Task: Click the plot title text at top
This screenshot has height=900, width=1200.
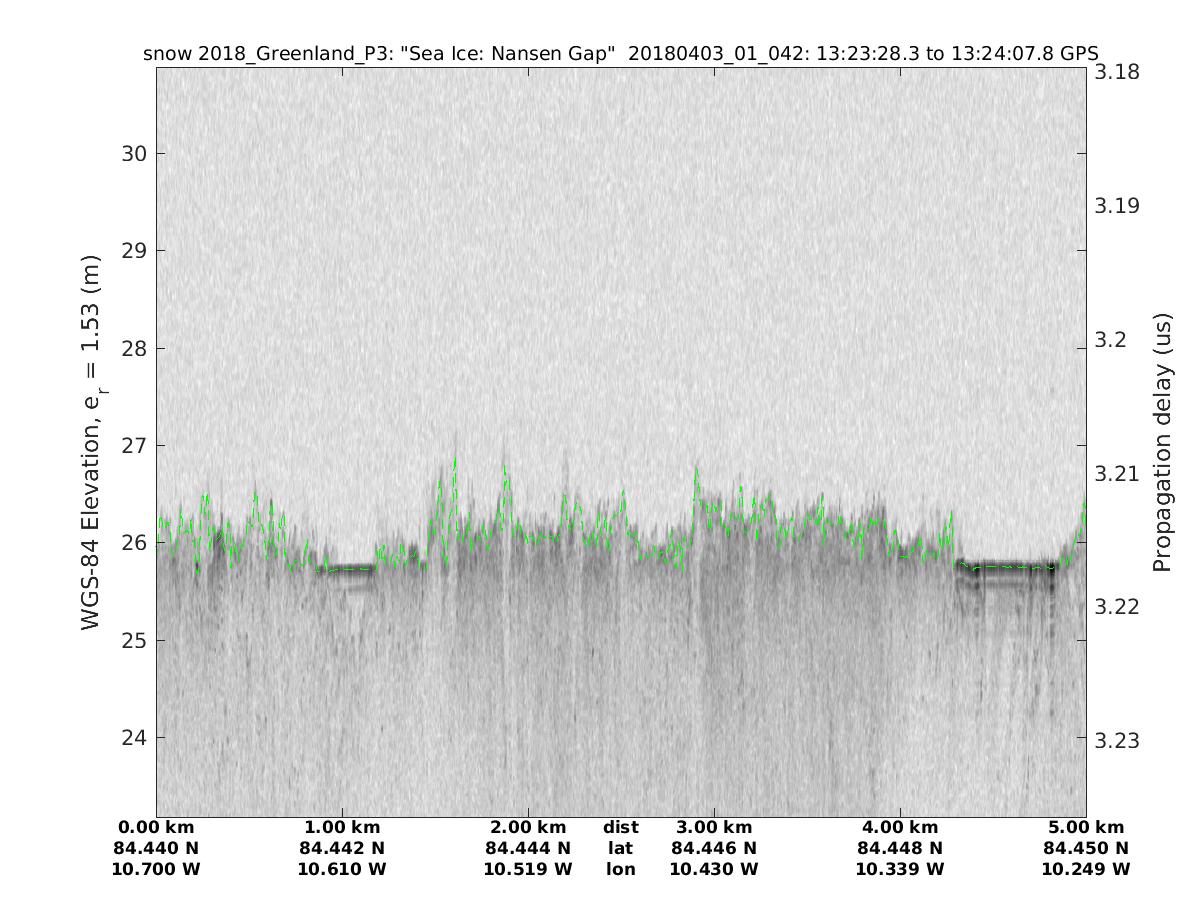Action: 621,53
